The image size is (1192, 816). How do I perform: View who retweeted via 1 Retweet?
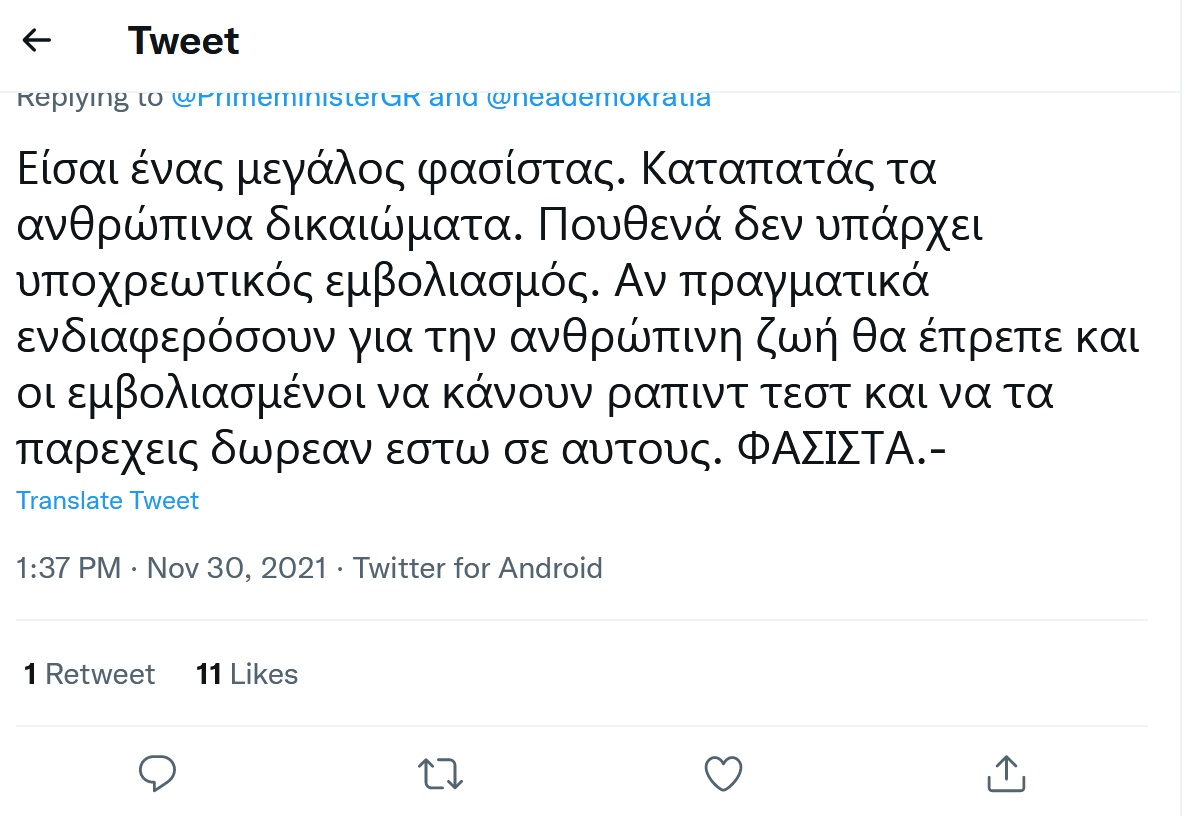(x=90, y=674)
